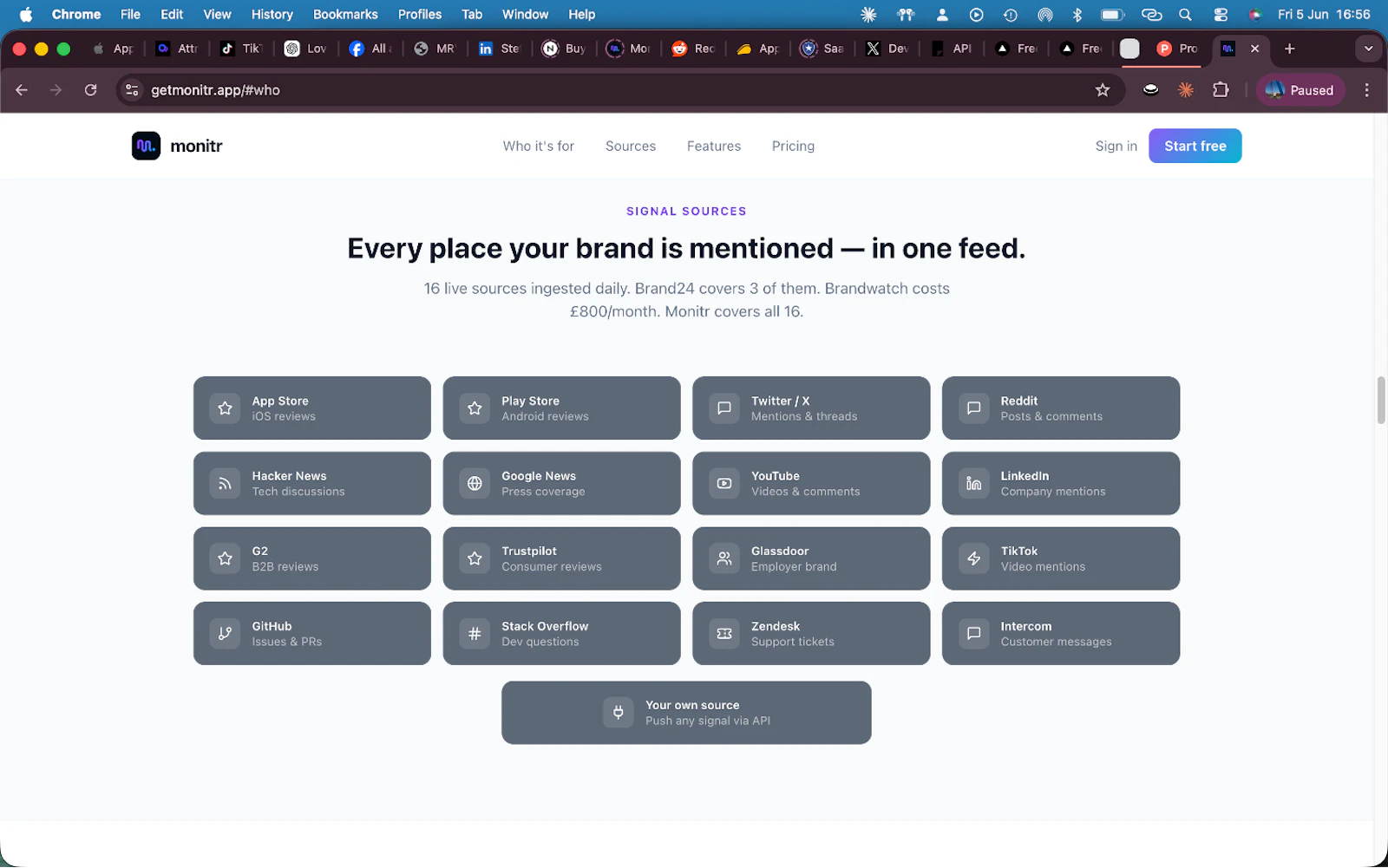Click the Twitter / X chat bubble icon
Screen dimensions: 1388x868
pyautogui.click(x=724, y=408)
